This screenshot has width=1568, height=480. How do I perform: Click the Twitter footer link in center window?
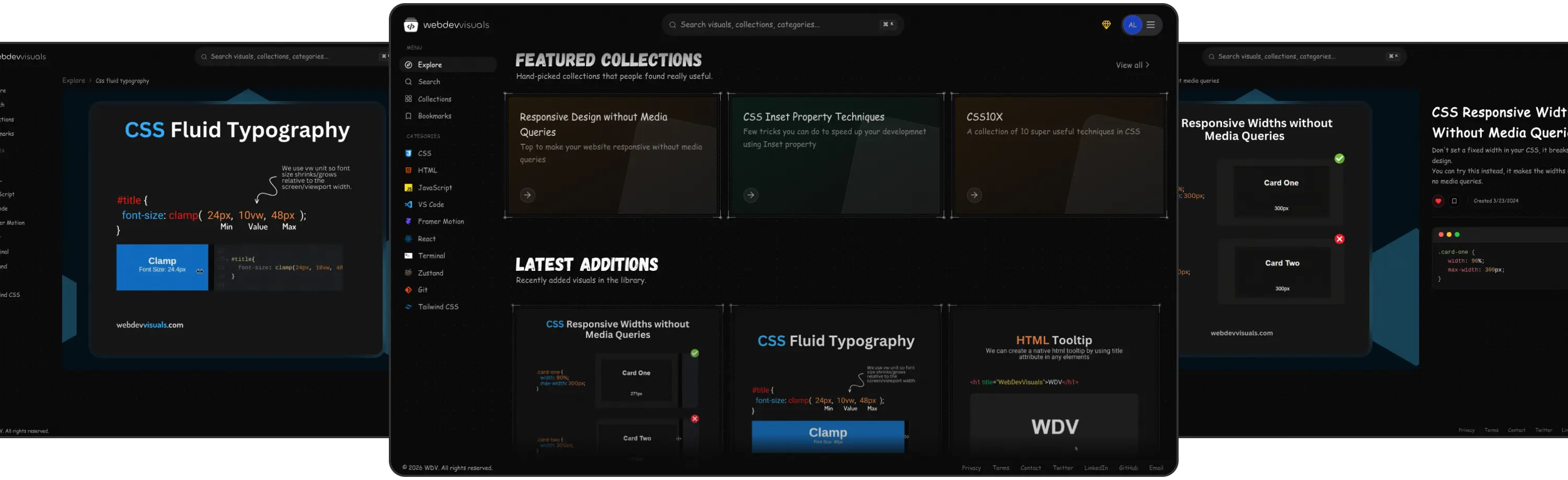point(1063,468)
